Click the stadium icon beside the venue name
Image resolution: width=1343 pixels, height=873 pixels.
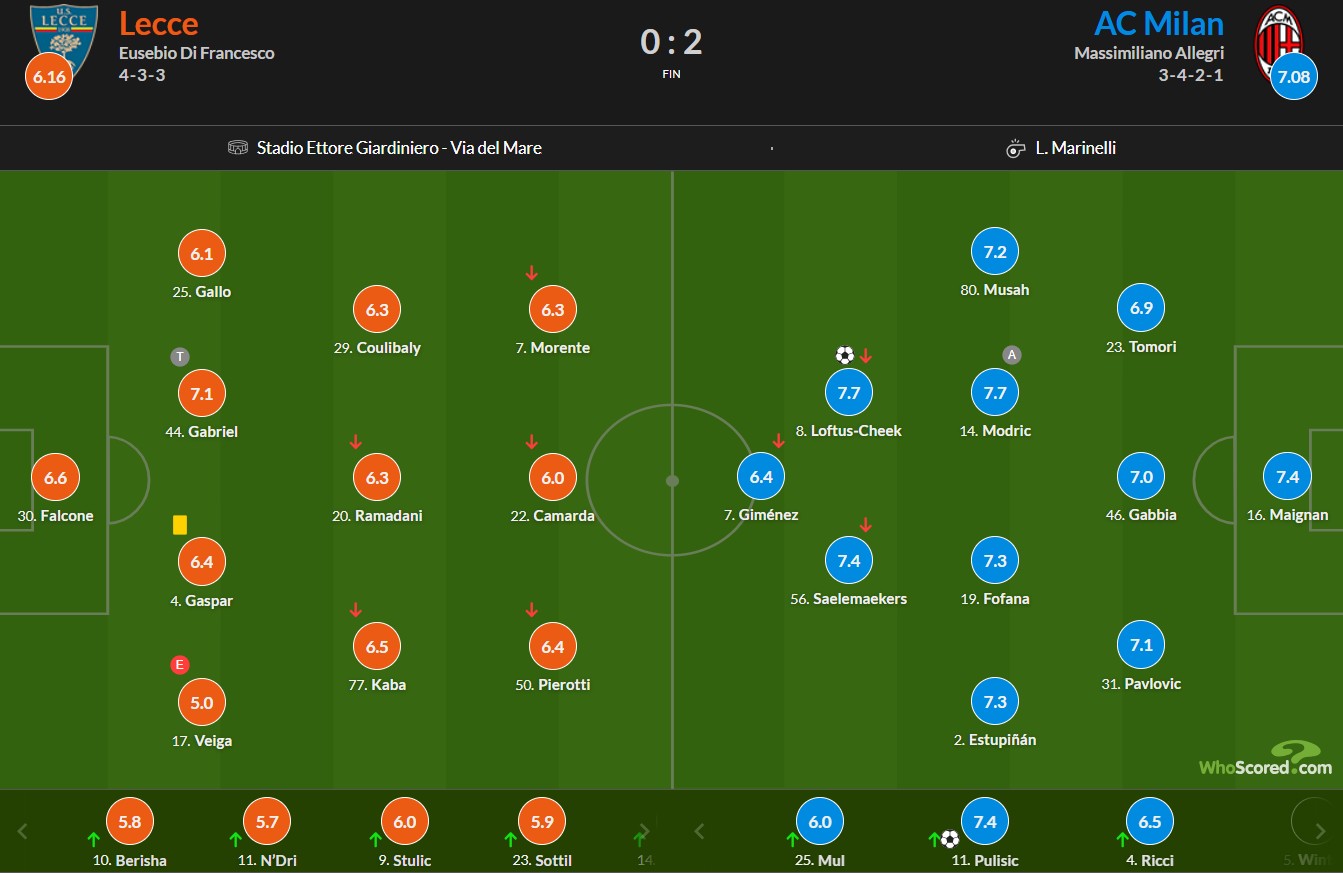tap(238, 148)
